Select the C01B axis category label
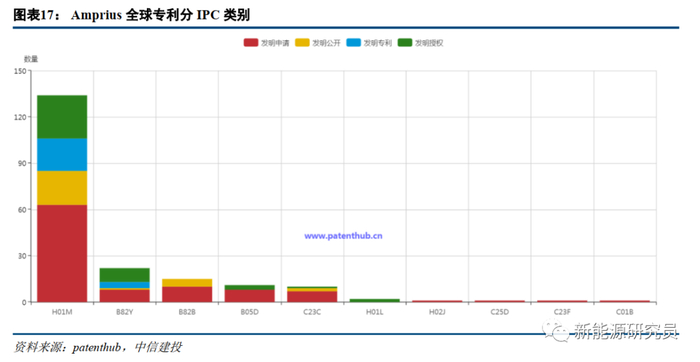The image size is (700, 362). coord(625,312)
